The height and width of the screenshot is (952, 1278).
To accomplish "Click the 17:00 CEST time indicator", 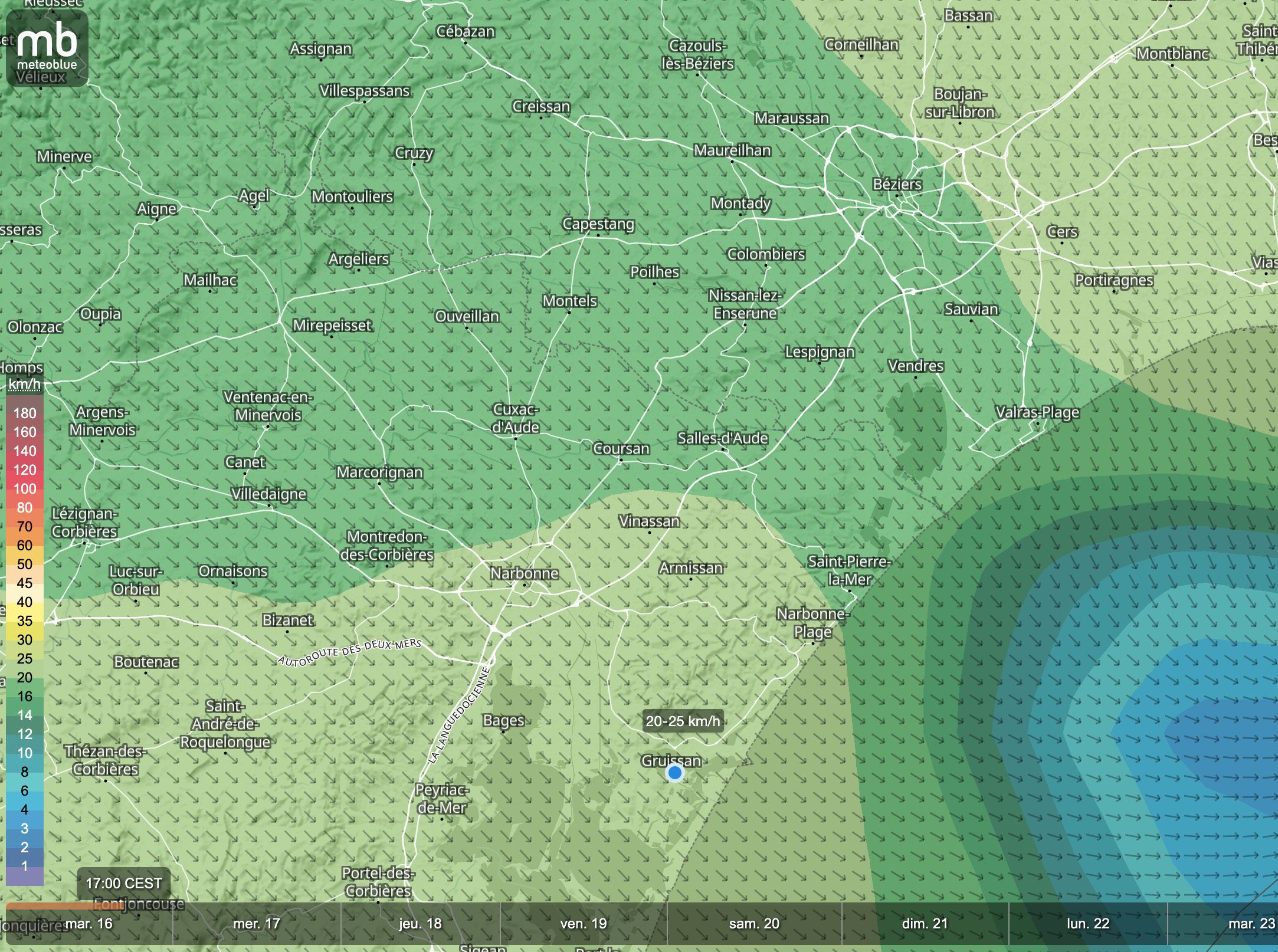I will (x=124, y=883).
